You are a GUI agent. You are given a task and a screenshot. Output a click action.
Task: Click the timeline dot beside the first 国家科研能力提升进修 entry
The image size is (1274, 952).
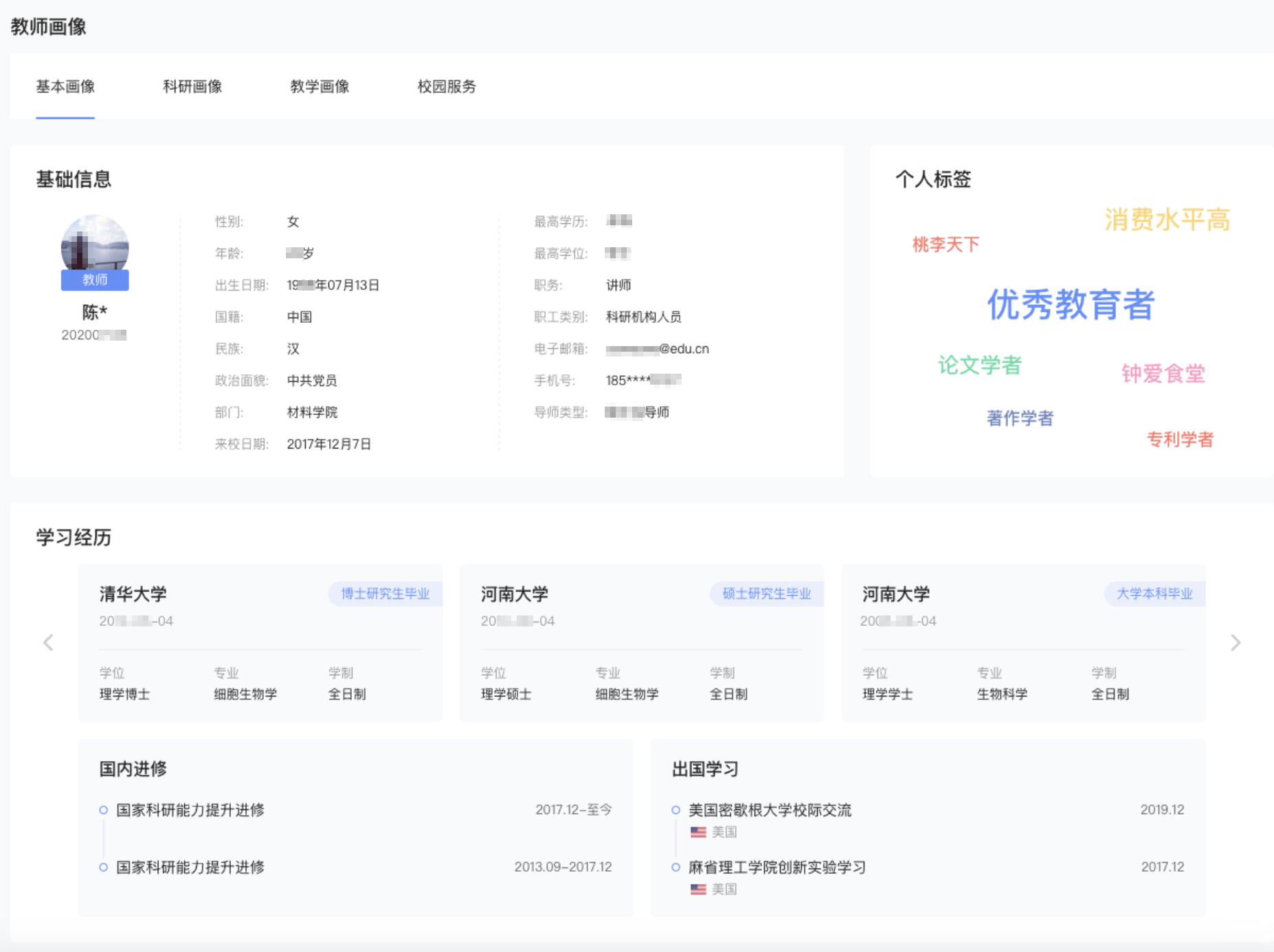click(104, 810)
